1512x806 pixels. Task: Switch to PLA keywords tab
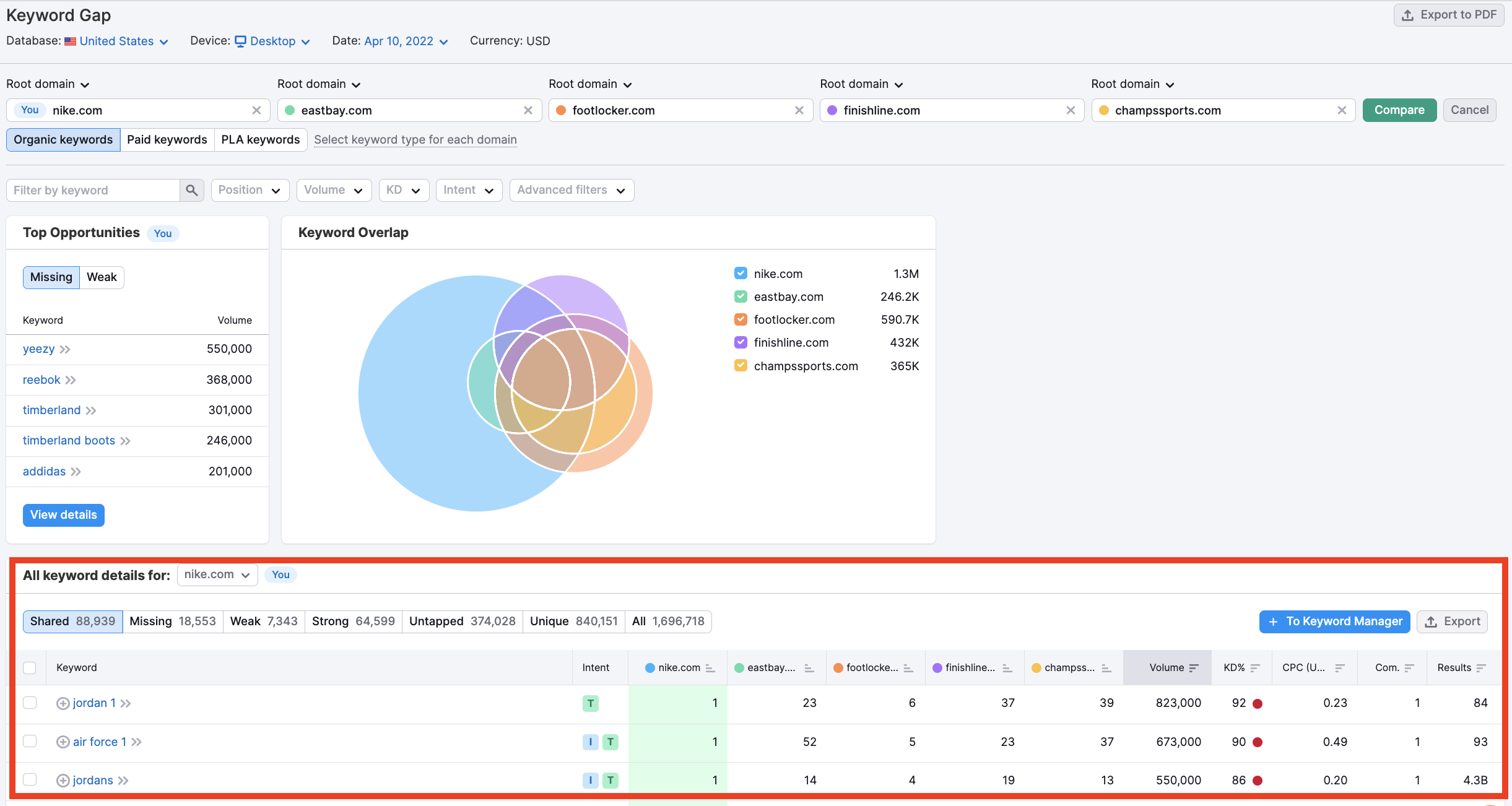coord(261,140)
